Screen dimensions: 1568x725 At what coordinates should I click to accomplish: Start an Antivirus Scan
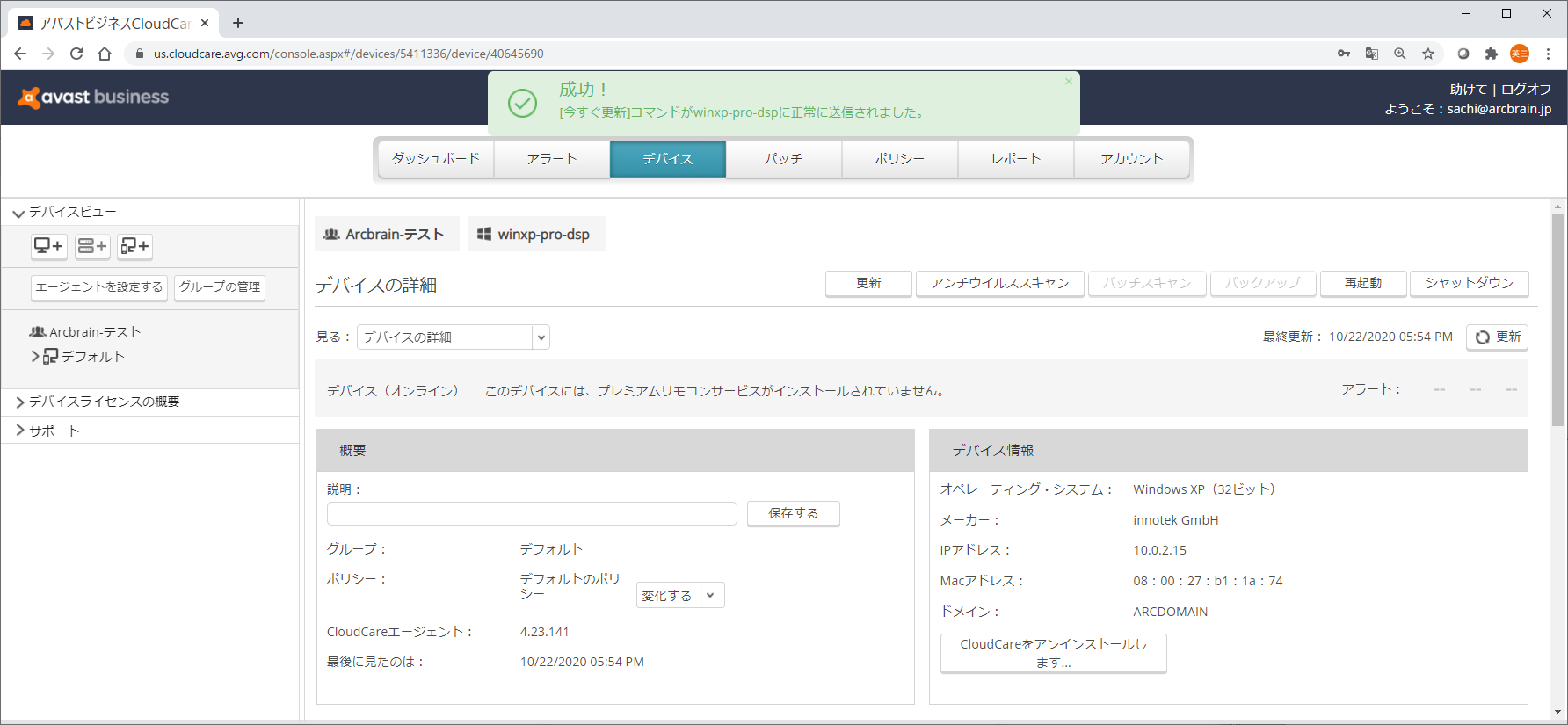click(999, 283)
